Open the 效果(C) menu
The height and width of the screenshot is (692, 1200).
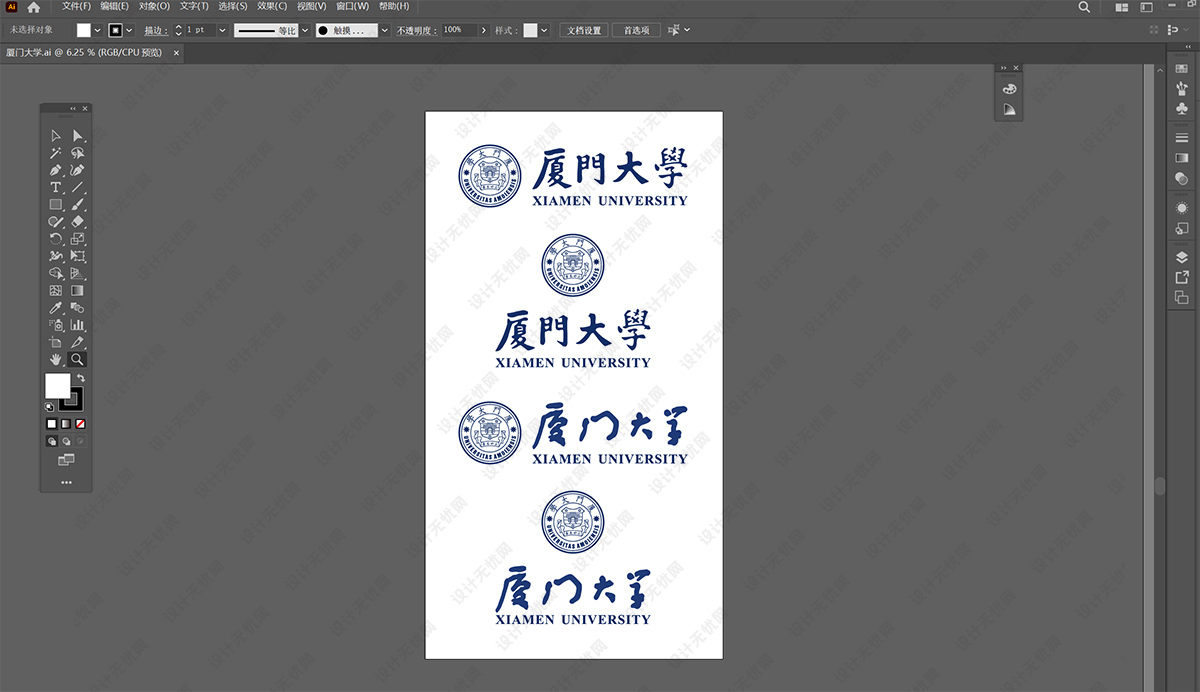click(272, 6)
